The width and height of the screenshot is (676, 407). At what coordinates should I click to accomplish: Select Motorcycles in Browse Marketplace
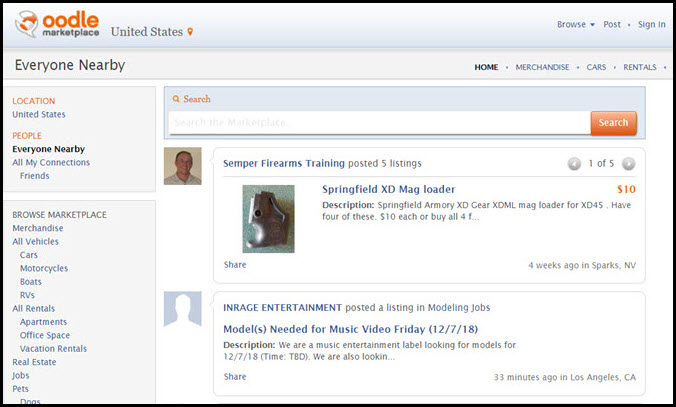tap(44, 268)
